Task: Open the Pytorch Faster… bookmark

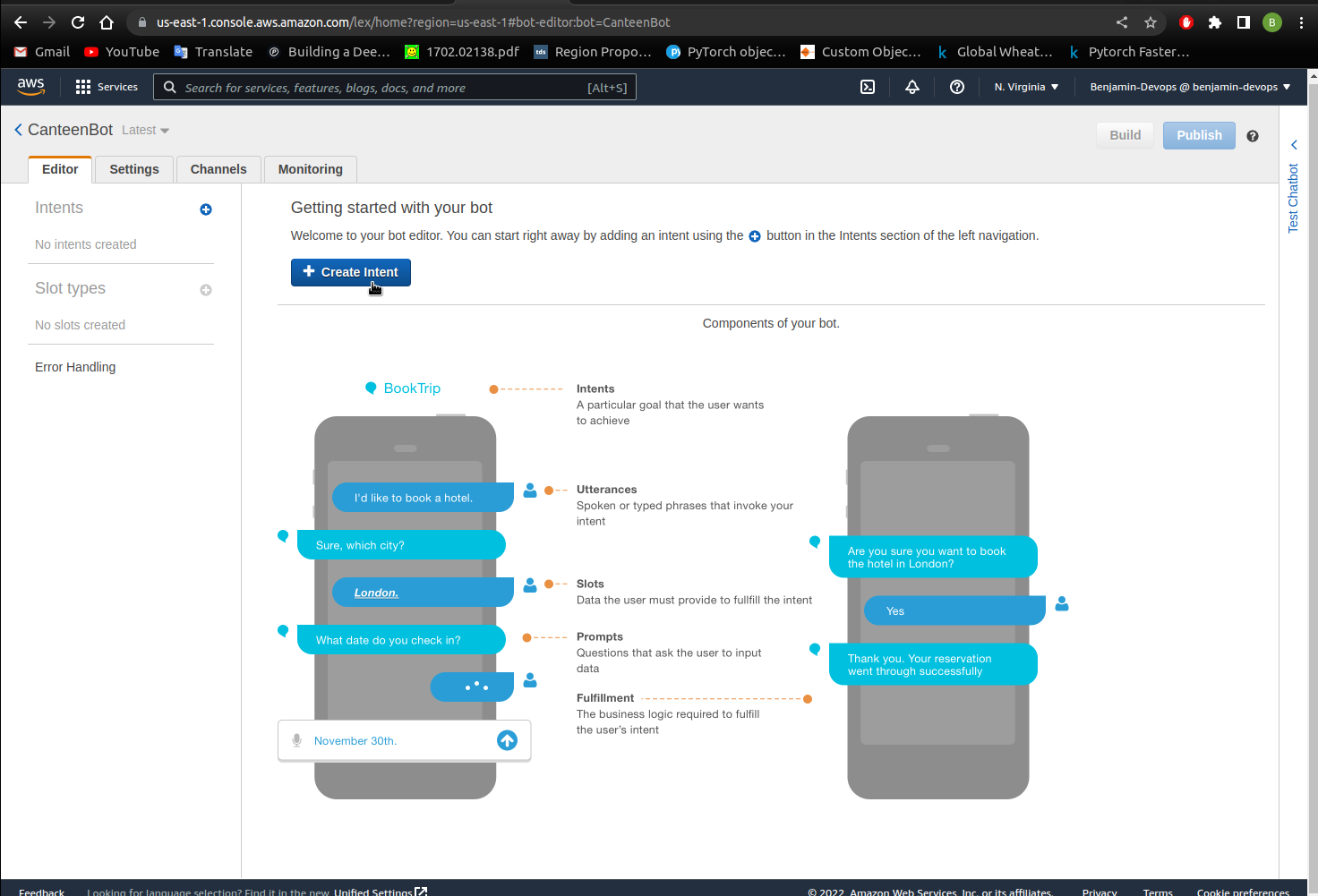Action: tap(1128, 52)
